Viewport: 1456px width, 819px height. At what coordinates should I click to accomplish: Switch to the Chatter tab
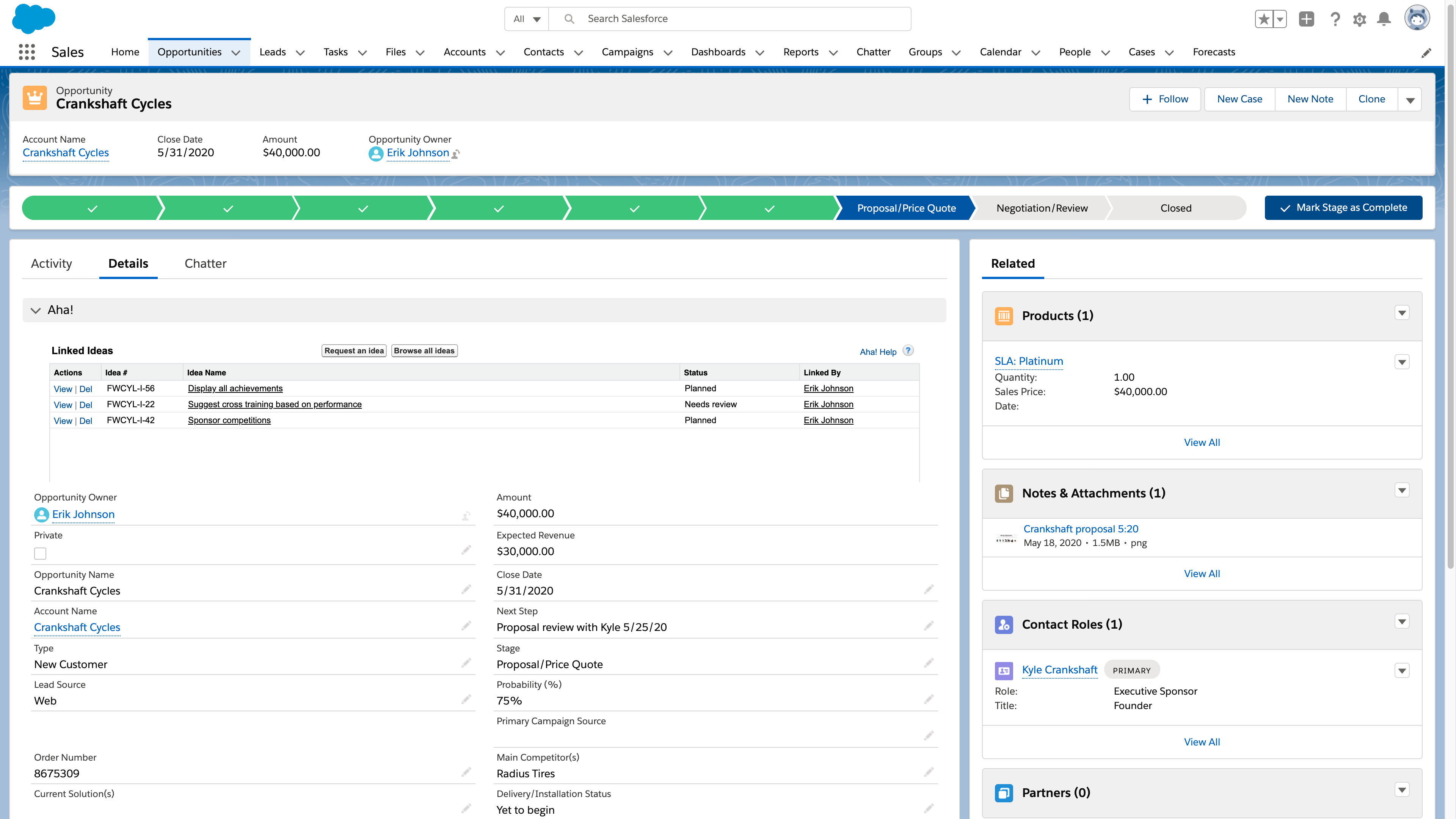(205, 263)
